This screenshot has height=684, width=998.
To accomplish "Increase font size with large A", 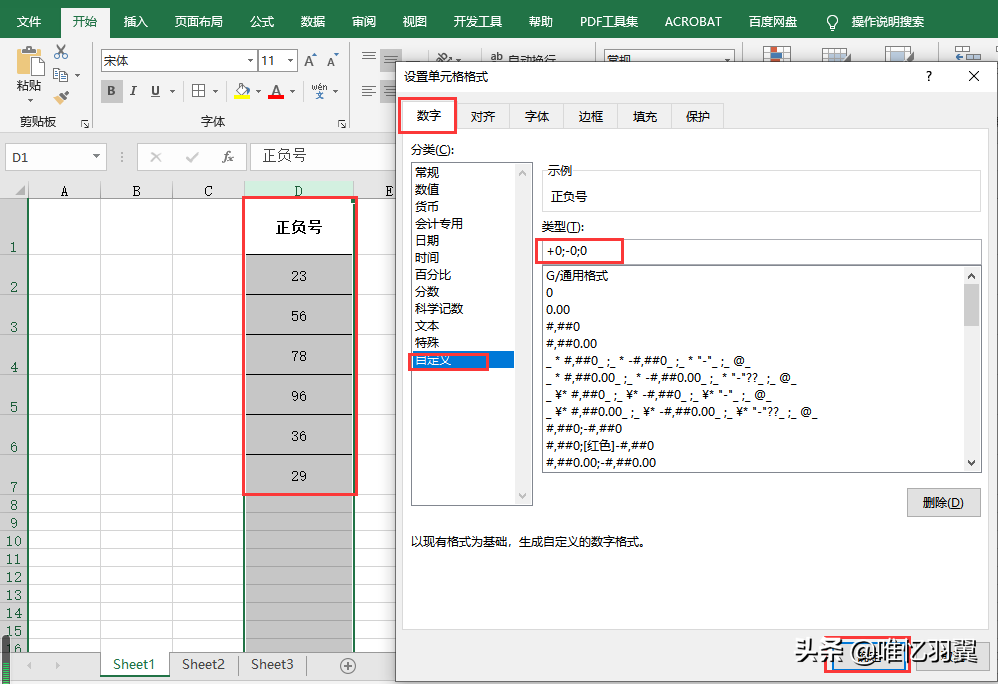I will point(310,61).
